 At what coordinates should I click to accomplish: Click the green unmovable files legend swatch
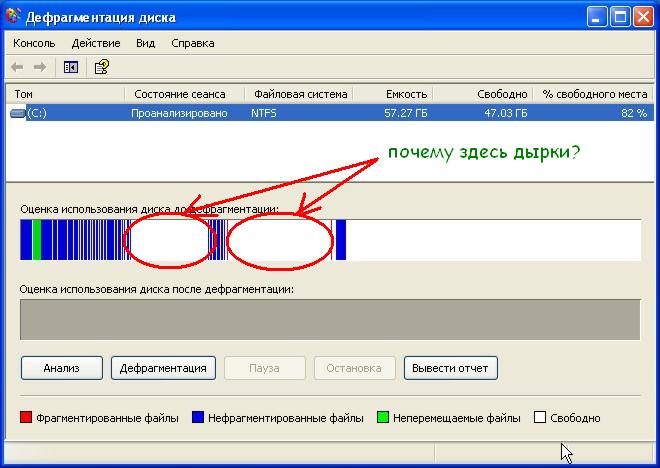pos(383,417)
